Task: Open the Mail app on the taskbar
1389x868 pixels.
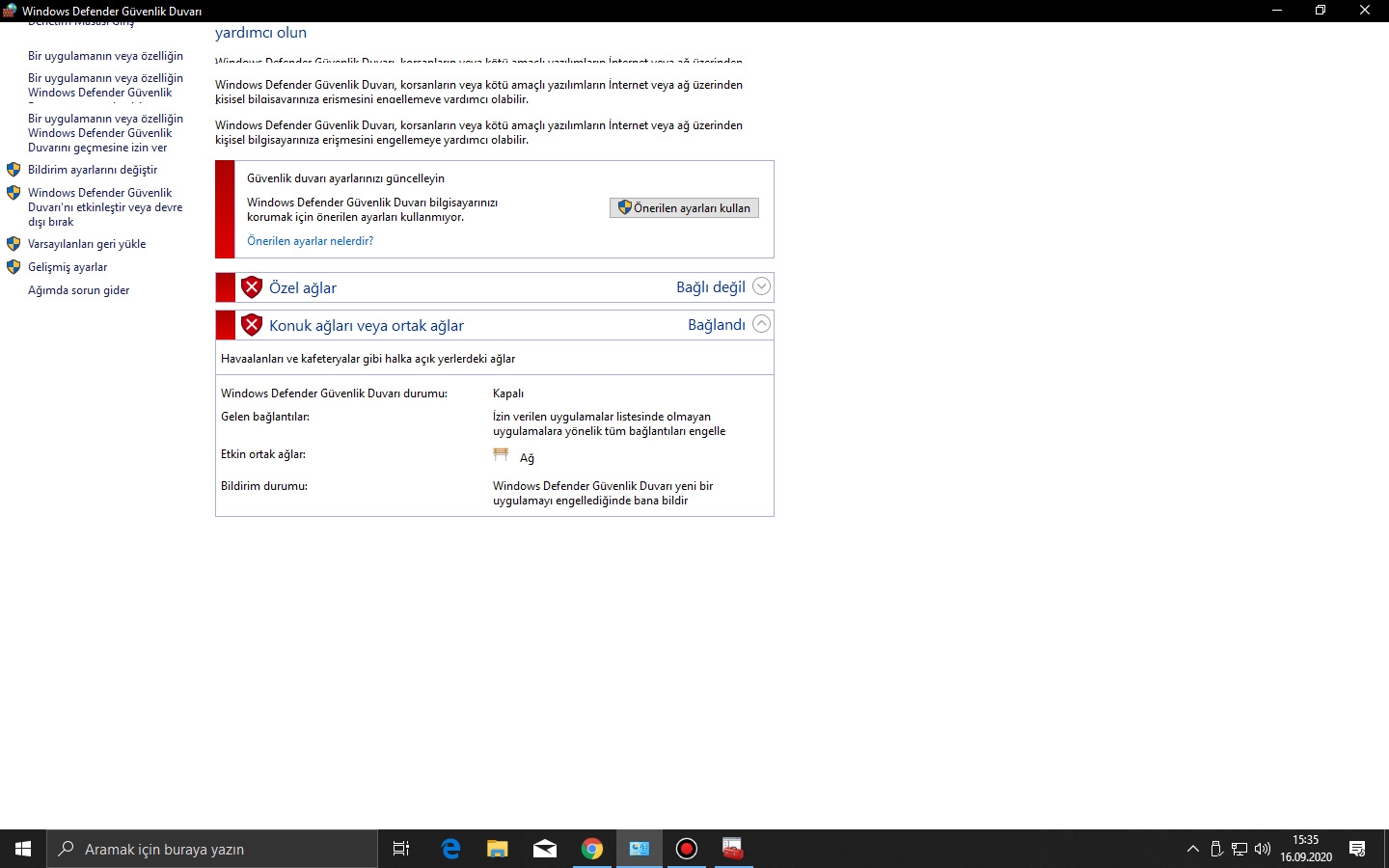Action: point(545,849)
